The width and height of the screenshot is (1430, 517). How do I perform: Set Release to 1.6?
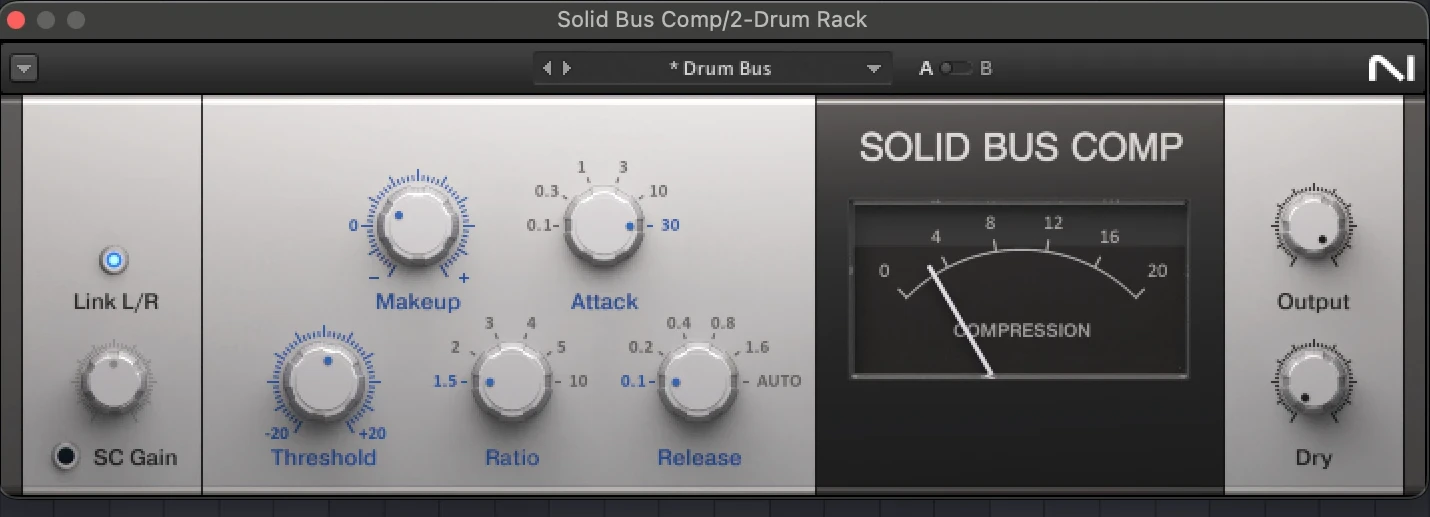[x=757, y=347]
